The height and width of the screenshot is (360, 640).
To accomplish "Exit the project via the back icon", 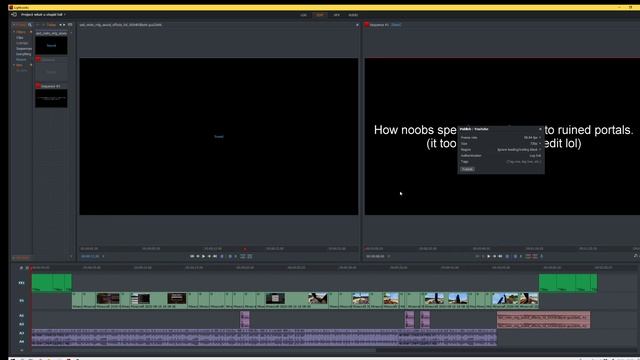I will [x=14, y=15].
